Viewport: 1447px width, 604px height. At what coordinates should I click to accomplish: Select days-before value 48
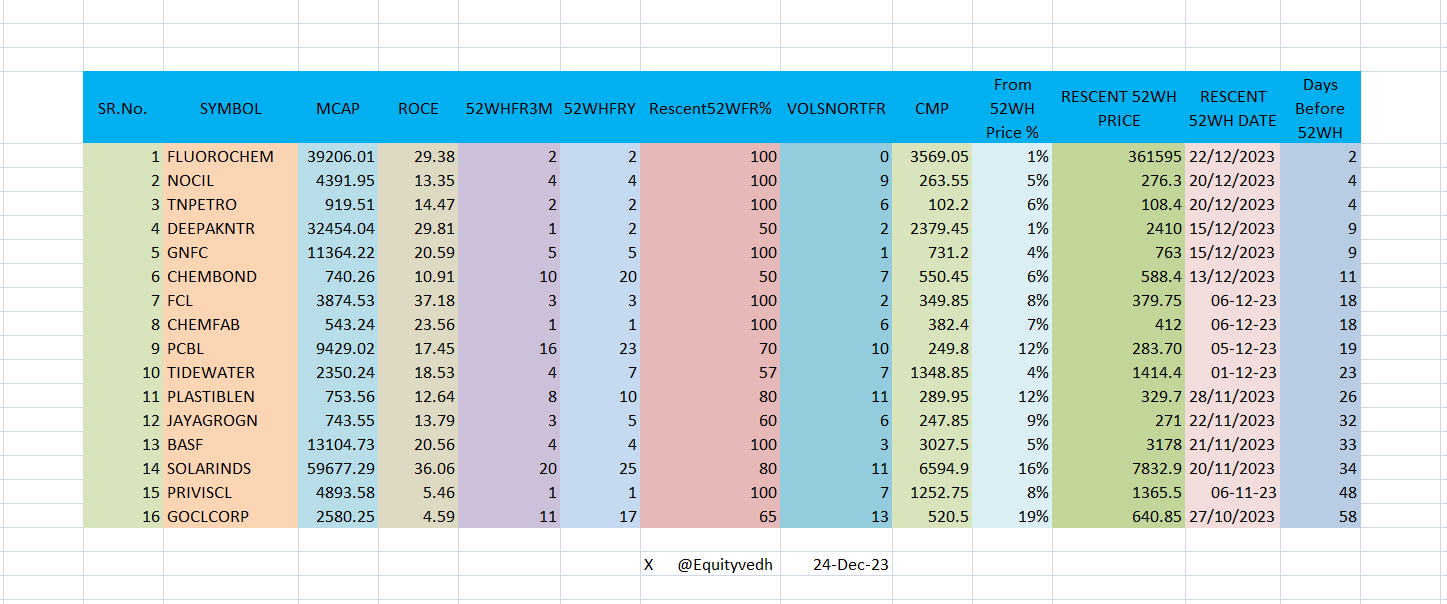[x=1321, y=492]
